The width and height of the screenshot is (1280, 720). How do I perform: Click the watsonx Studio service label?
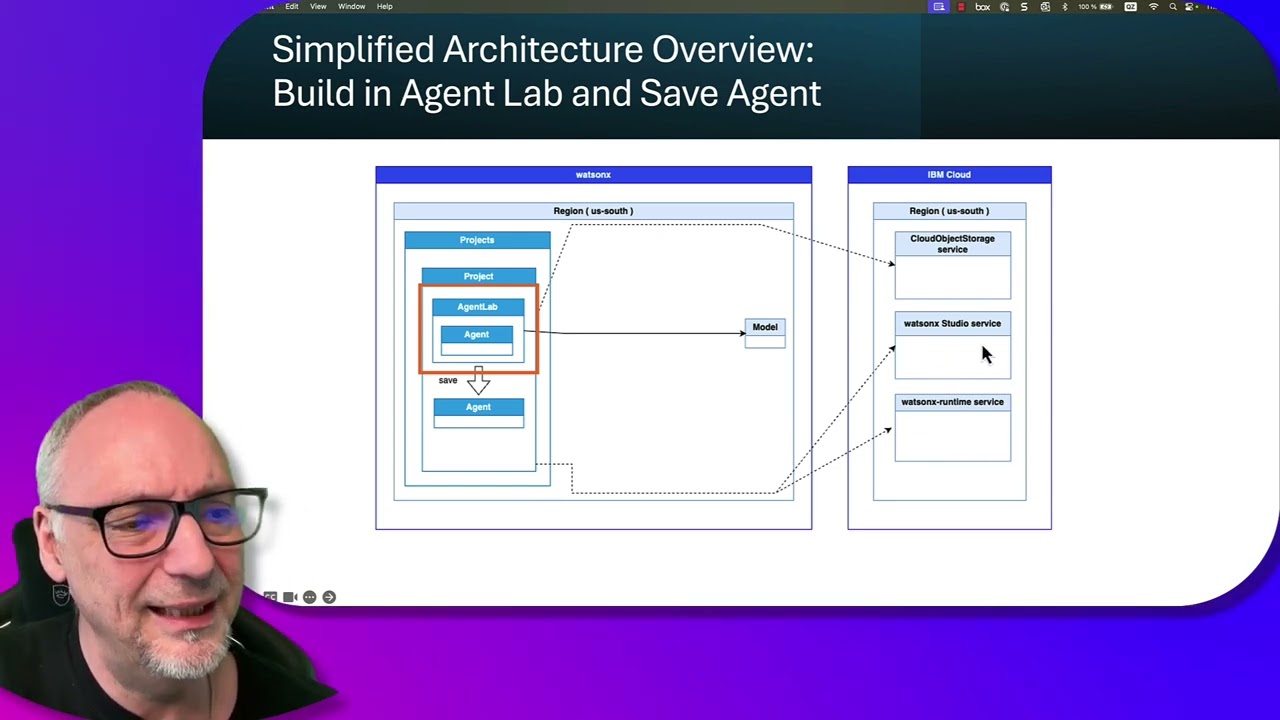pos(952,324)
